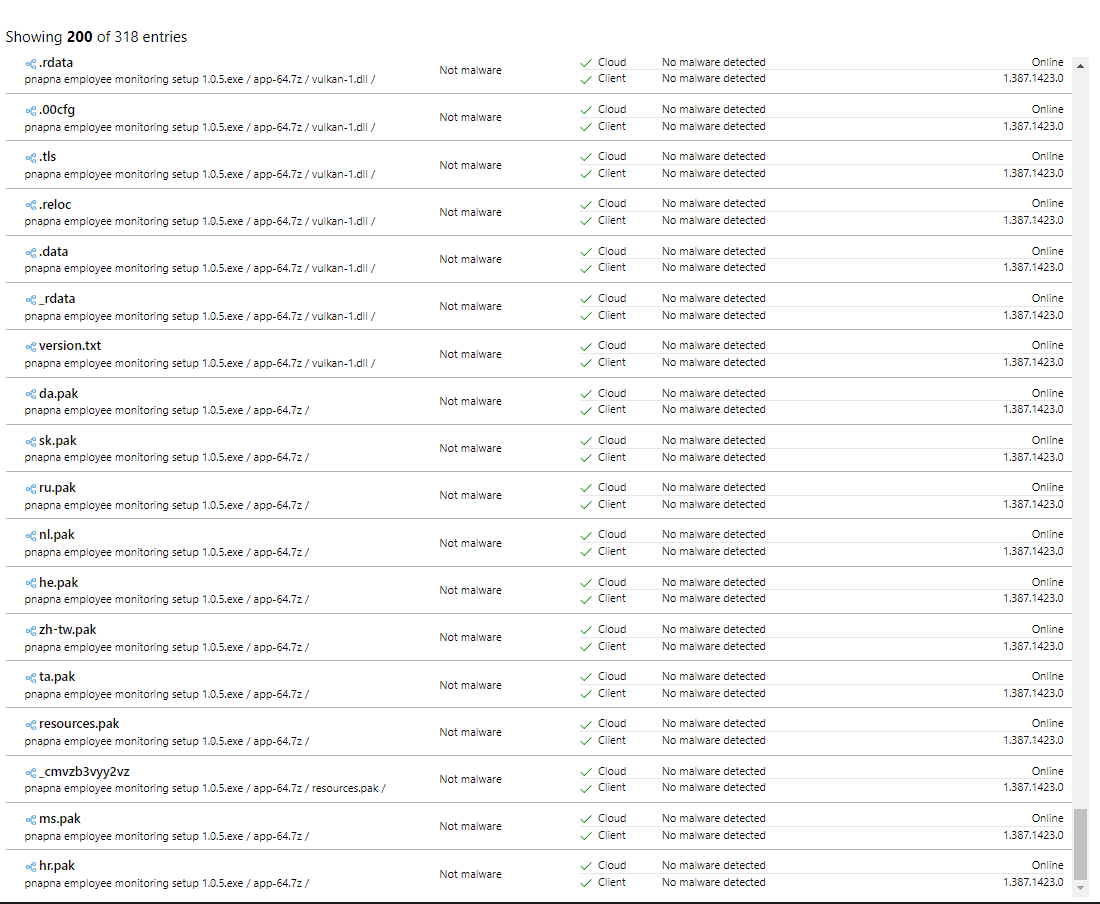Click 'Online' status in .tls row
1100x904 pixels.
coord(1047,156)
